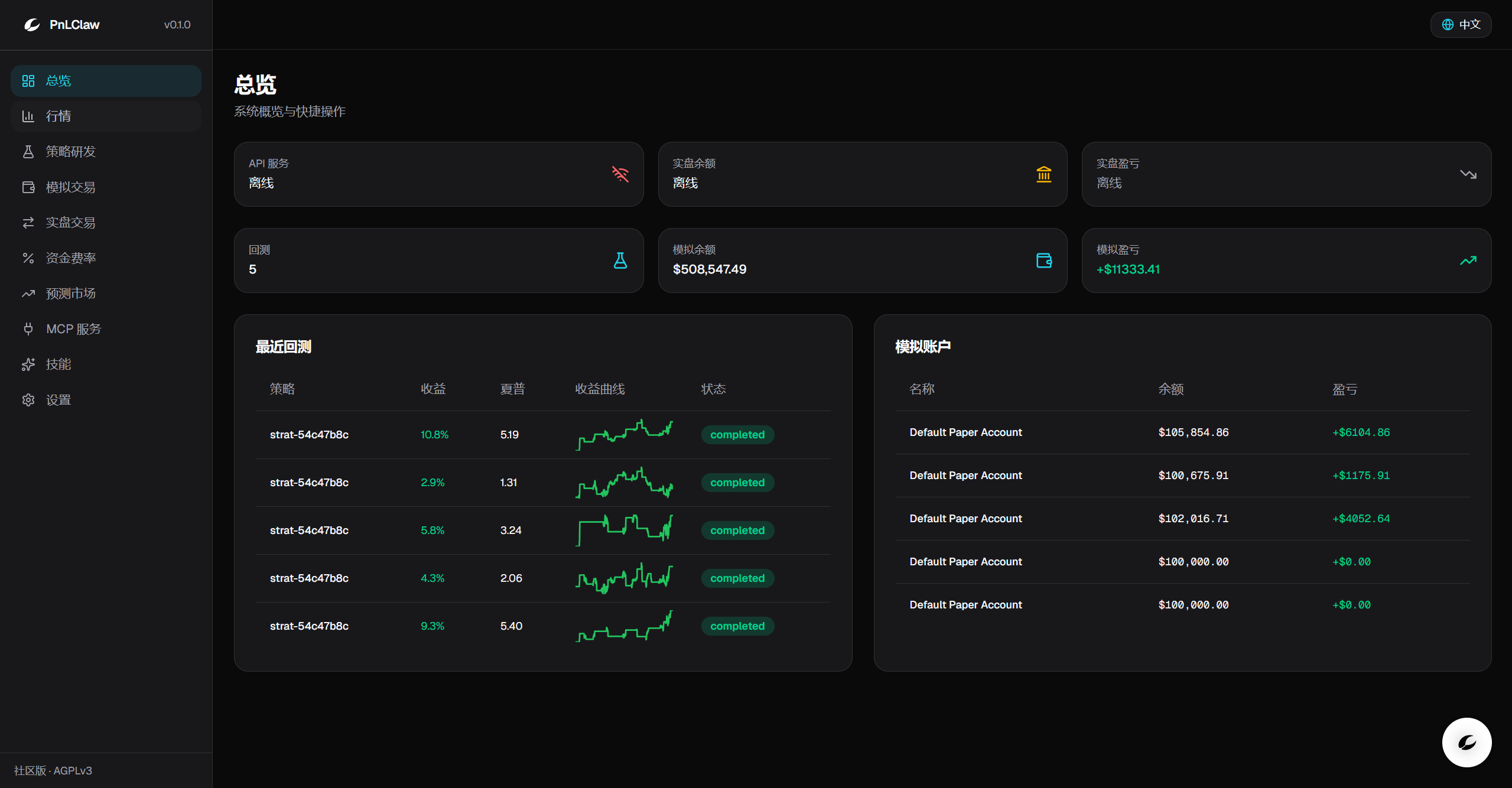Click the version label v0.1.0
1512x788 pixels.
[x=177, y=25]
